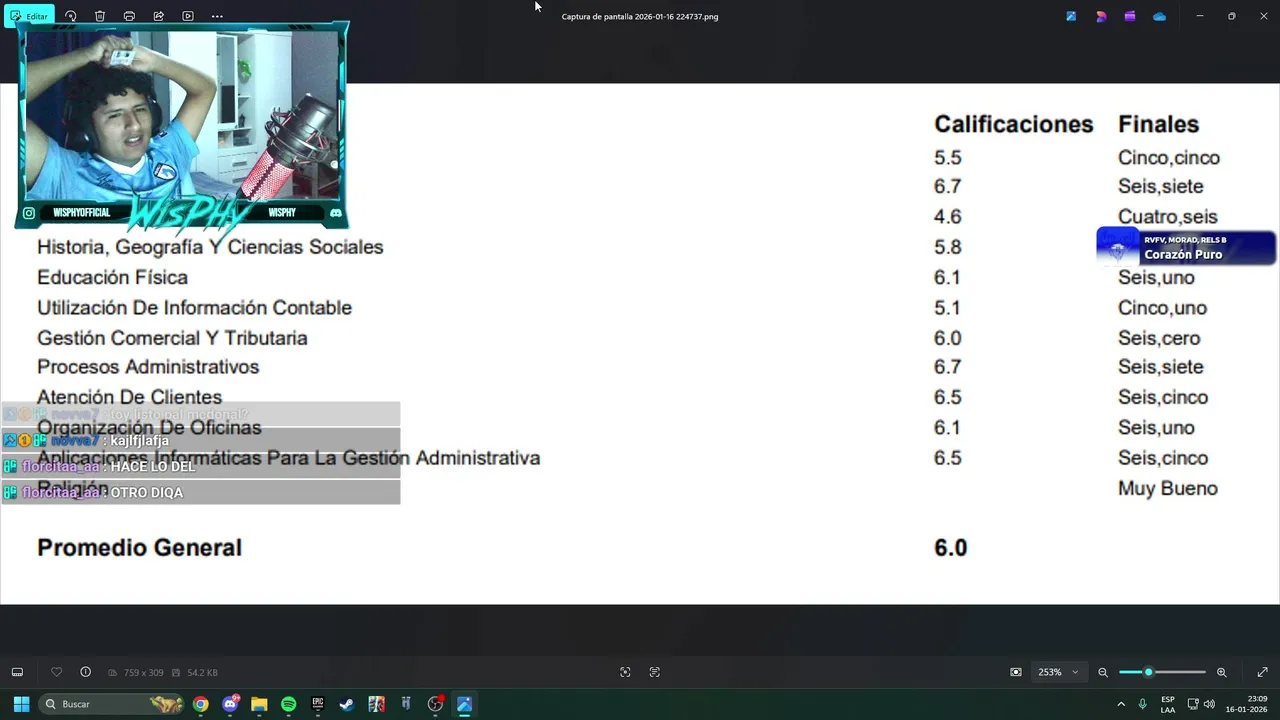
Task: Open the three-dots more options menu
Action: pos(217,16)
